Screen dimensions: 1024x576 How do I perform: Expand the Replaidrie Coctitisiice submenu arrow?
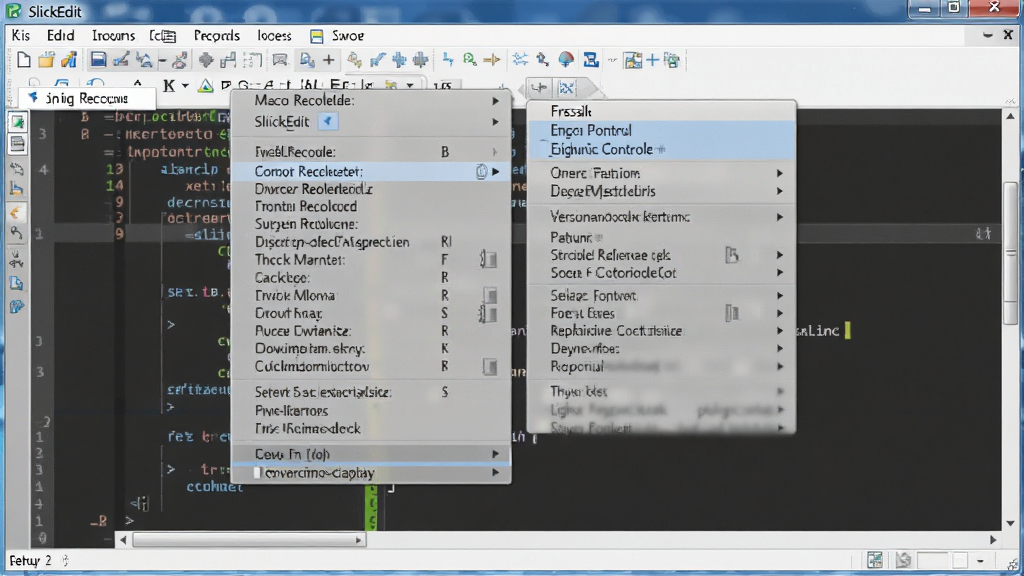click(x=780, y=331)
